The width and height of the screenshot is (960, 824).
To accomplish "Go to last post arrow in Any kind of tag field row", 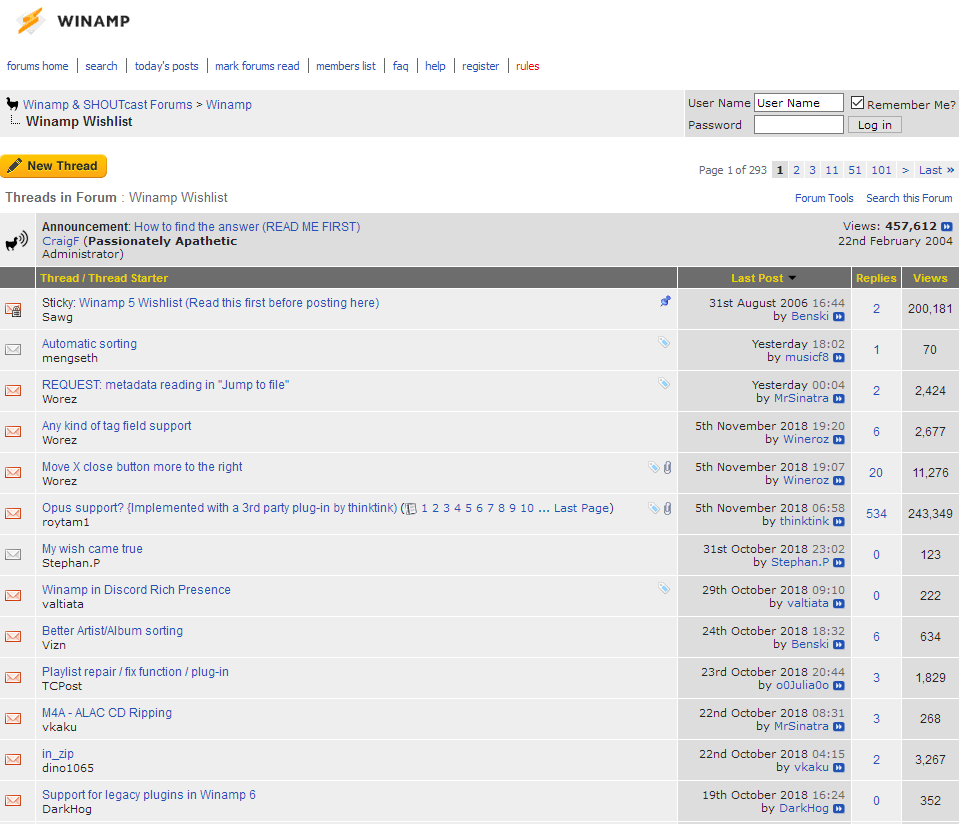I will 839,440.
